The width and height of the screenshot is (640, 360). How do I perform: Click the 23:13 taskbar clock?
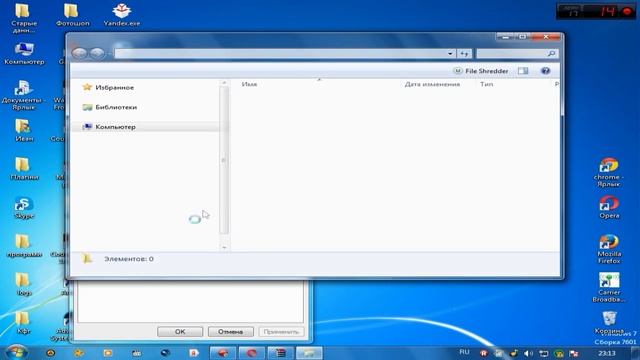click(607, 353)
